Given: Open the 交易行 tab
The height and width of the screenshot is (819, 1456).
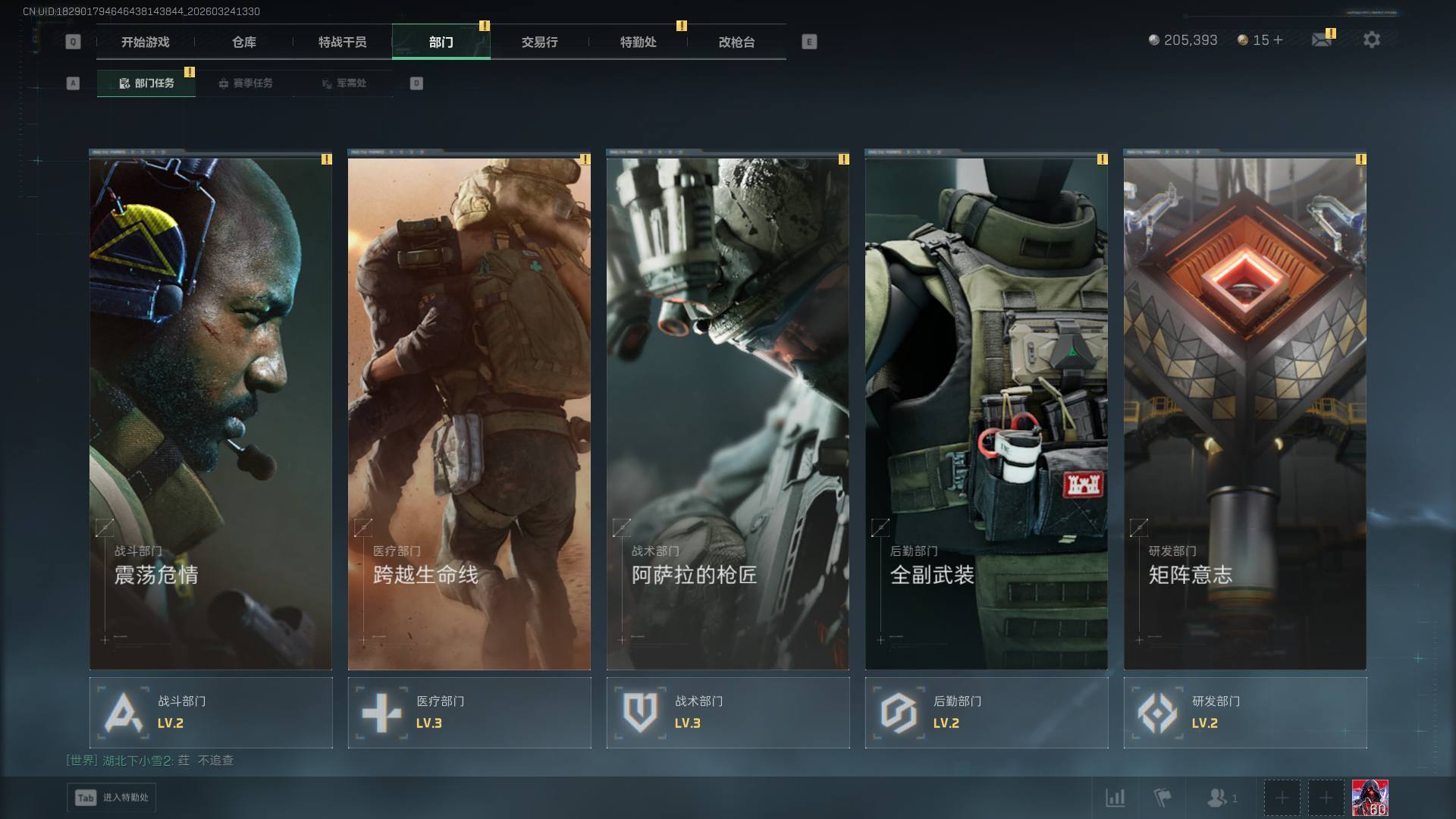Looking at the screenshot, I should coord(539,42).
